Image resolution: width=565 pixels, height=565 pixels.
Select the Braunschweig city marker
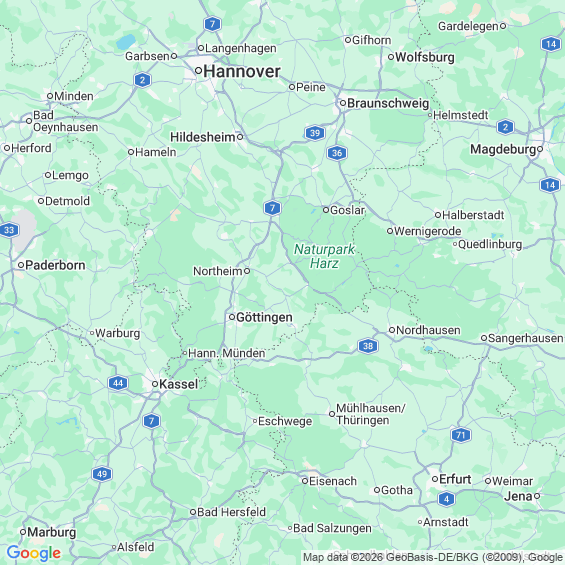(343, 103)
